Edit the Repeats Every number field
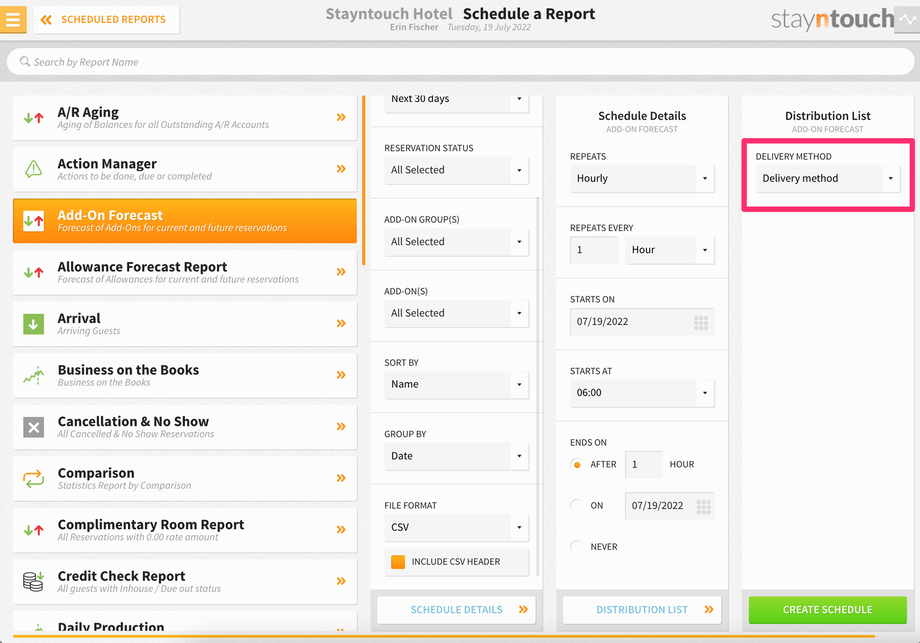 coord(594,250)
